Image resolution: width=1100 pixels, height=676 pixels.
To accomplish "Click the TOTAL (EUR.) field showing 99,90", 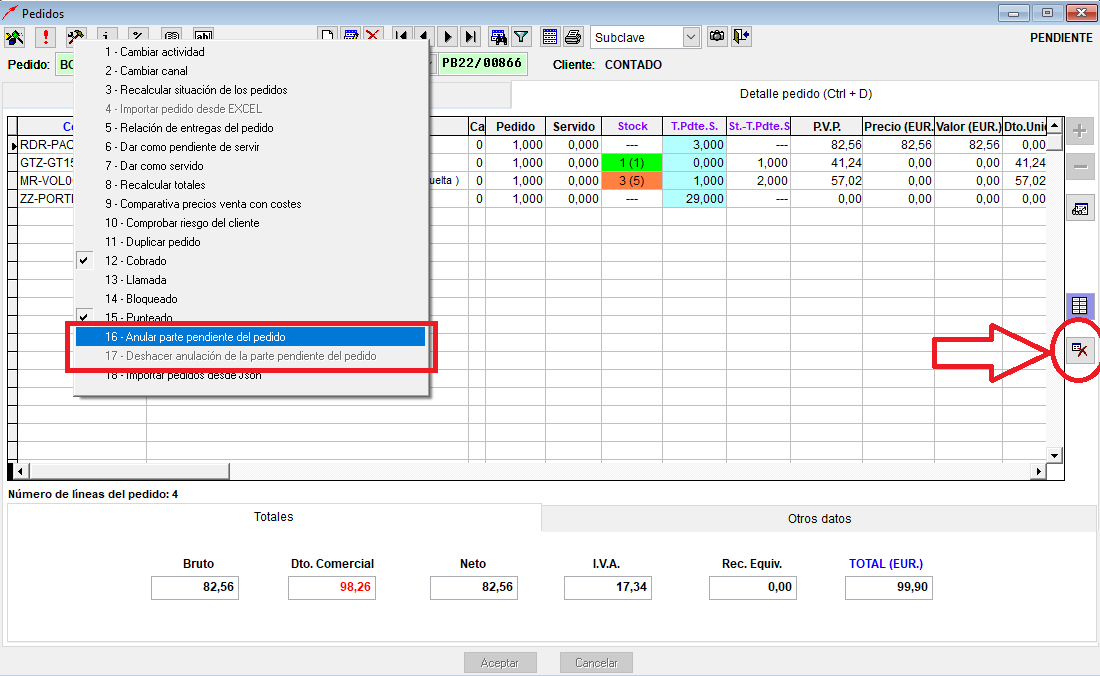I will [889, 587].
